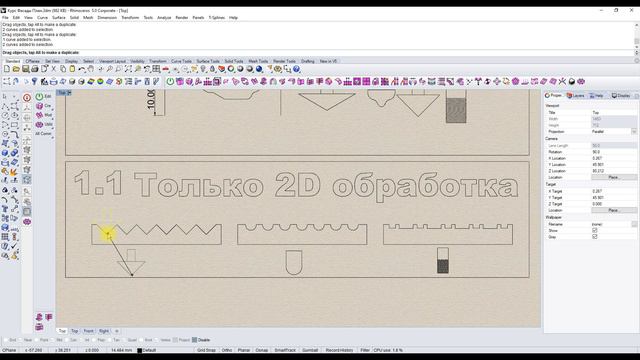This screenshot has width=640, height=360.
Task: Click the command history scrollbar
Action: (x=637, y=35)
